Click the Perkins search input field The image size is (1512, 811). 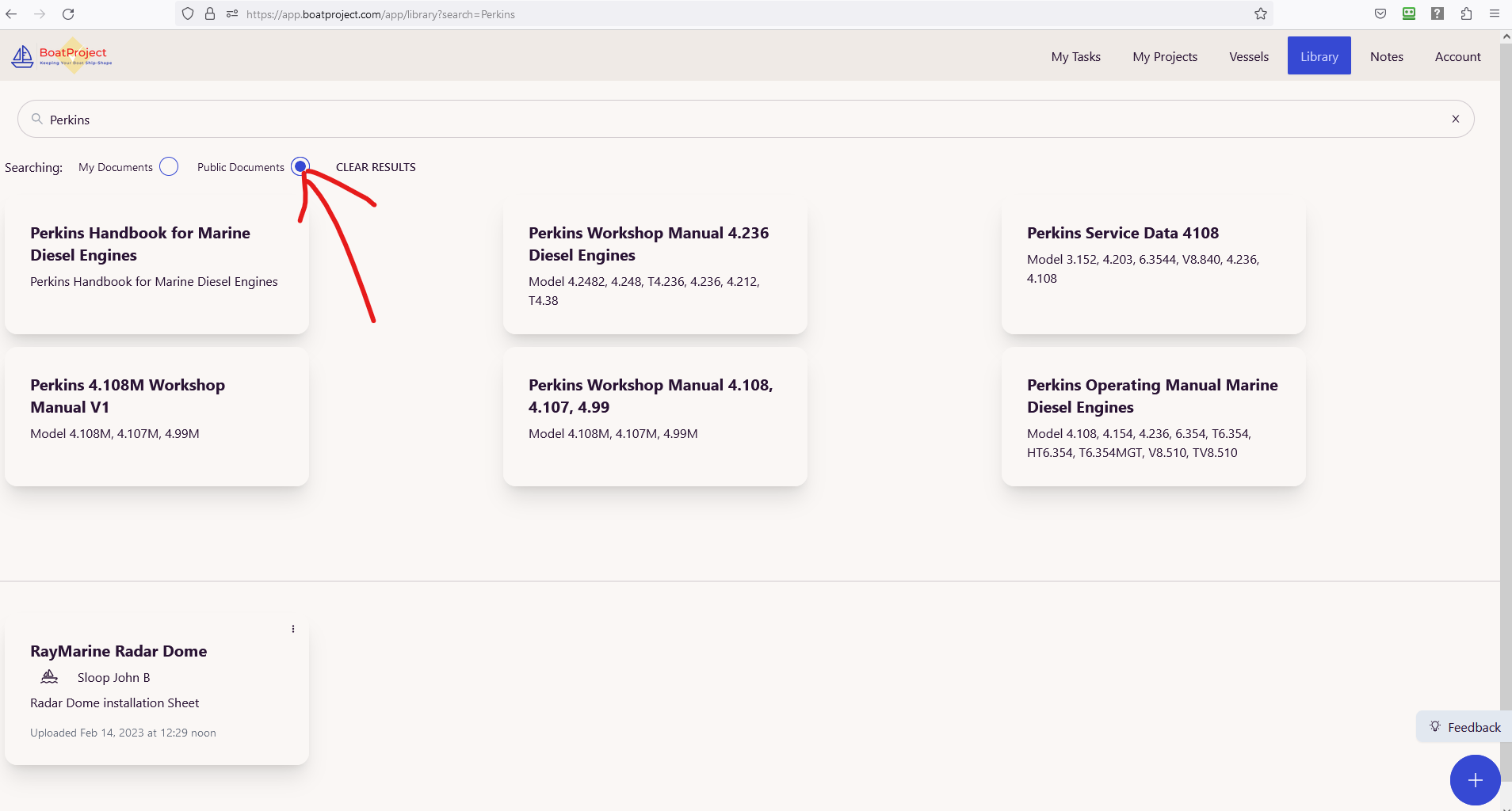746,119
